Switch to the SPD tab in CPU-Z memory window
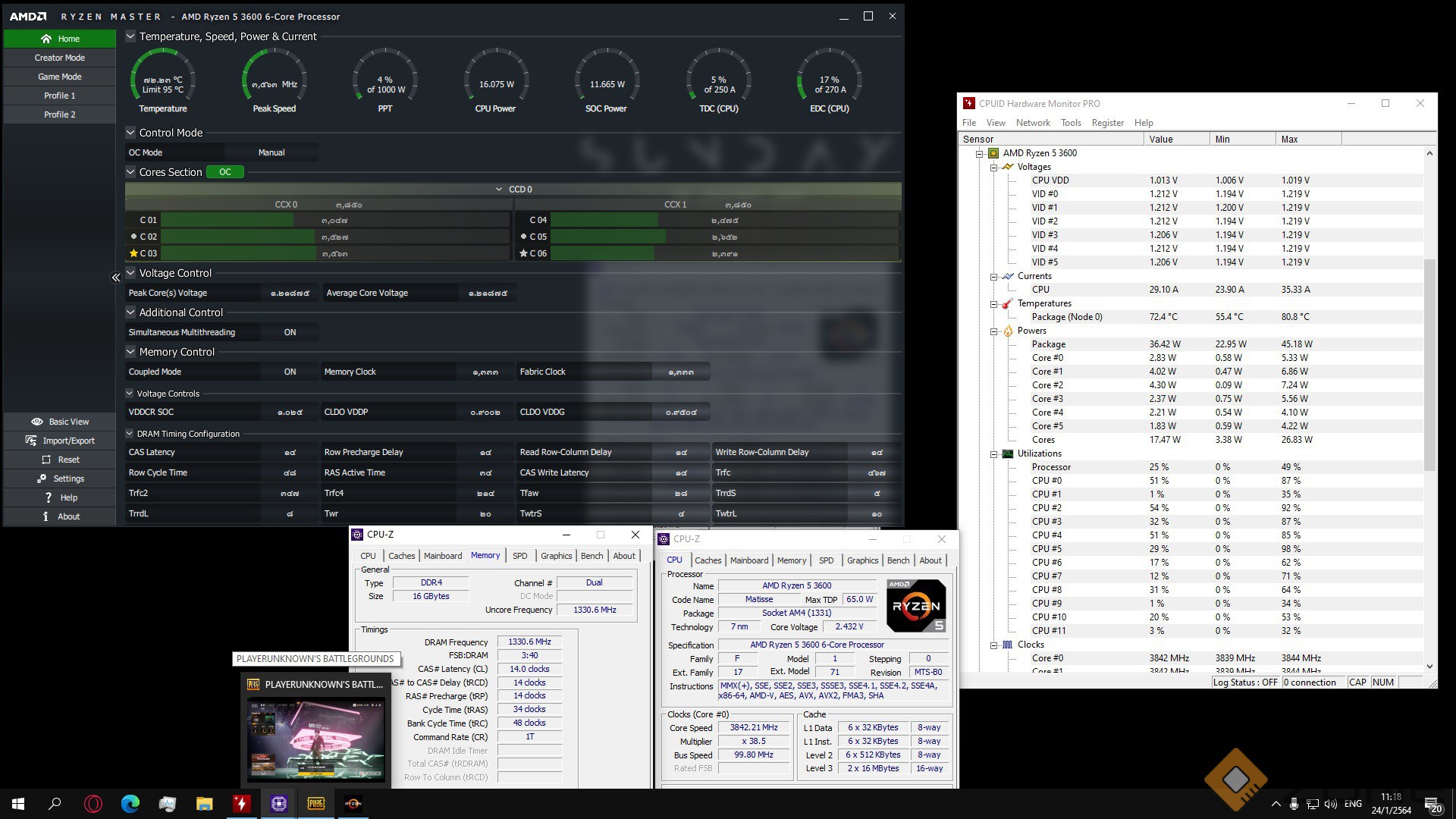The width and height of the screenshot is (1456, 819). pos(519,556)
